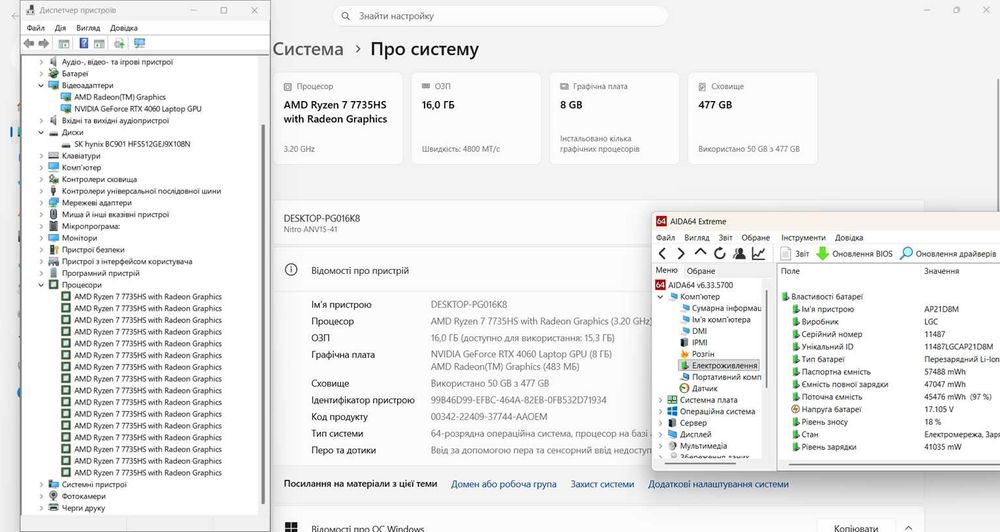
Task: Click Знайти настройку search field
Action: pyautogui.click(x=501, y=16)
